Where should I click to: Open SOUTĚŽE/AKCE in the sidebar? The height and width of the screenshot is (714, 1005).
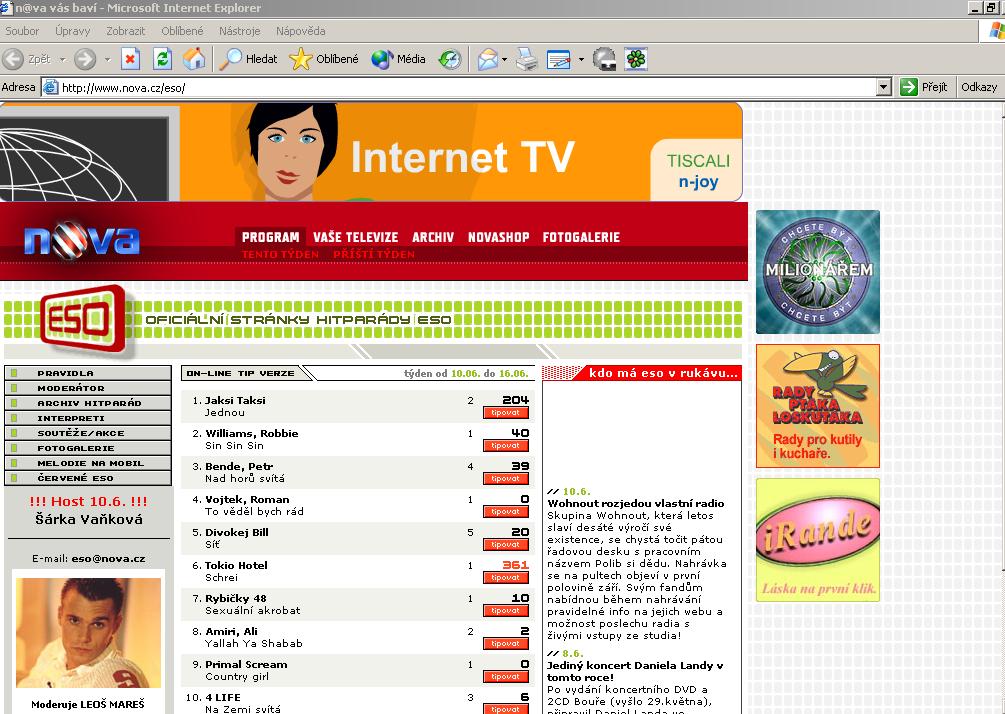88,433
